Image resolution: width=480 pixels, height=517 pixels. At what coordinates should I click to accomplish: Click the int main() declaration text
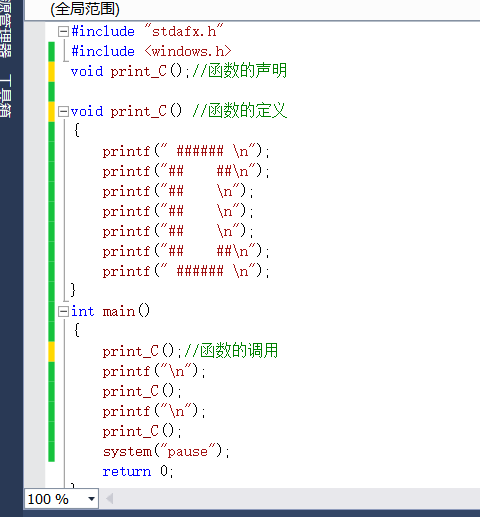click(x=110, y=311)
